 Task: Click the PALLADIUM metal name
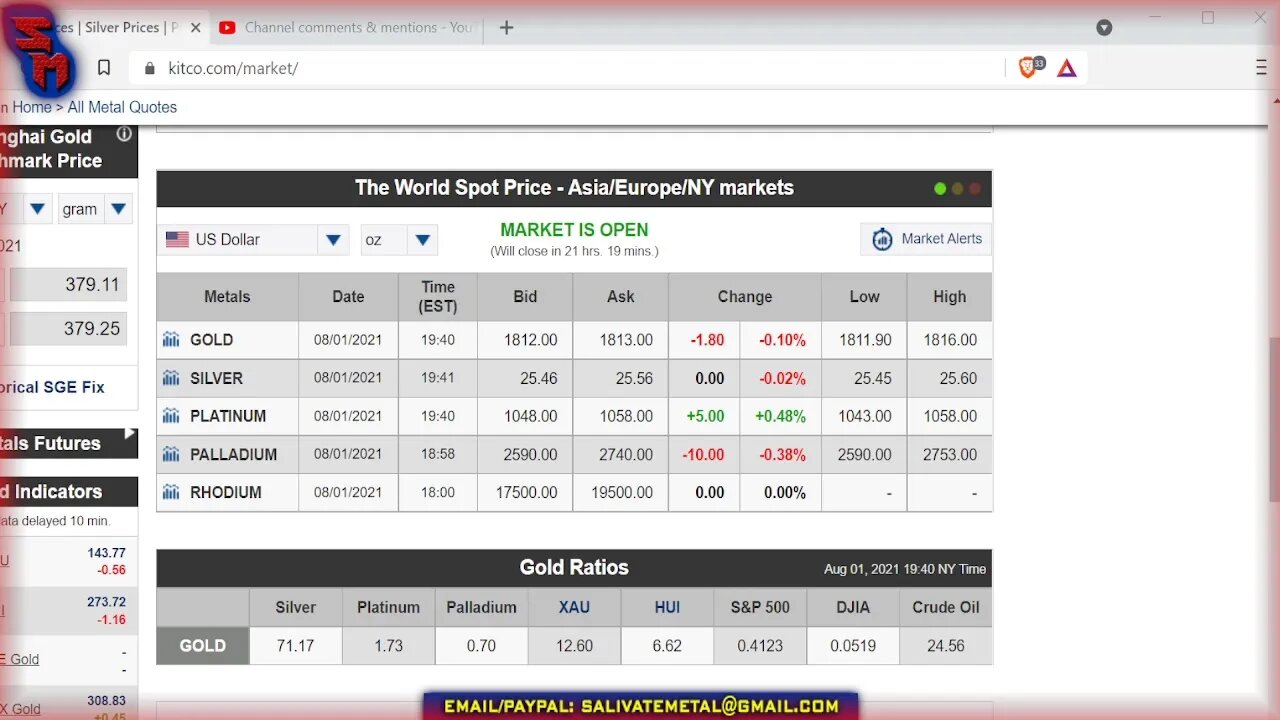coord(233,454)
